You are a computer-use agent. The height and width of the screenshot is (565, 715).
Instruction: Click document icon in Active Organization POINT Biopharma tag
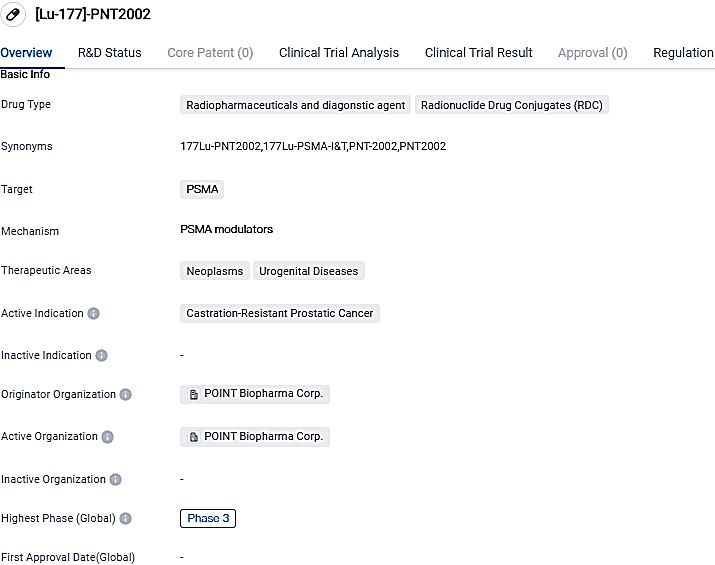pos(194,437)
